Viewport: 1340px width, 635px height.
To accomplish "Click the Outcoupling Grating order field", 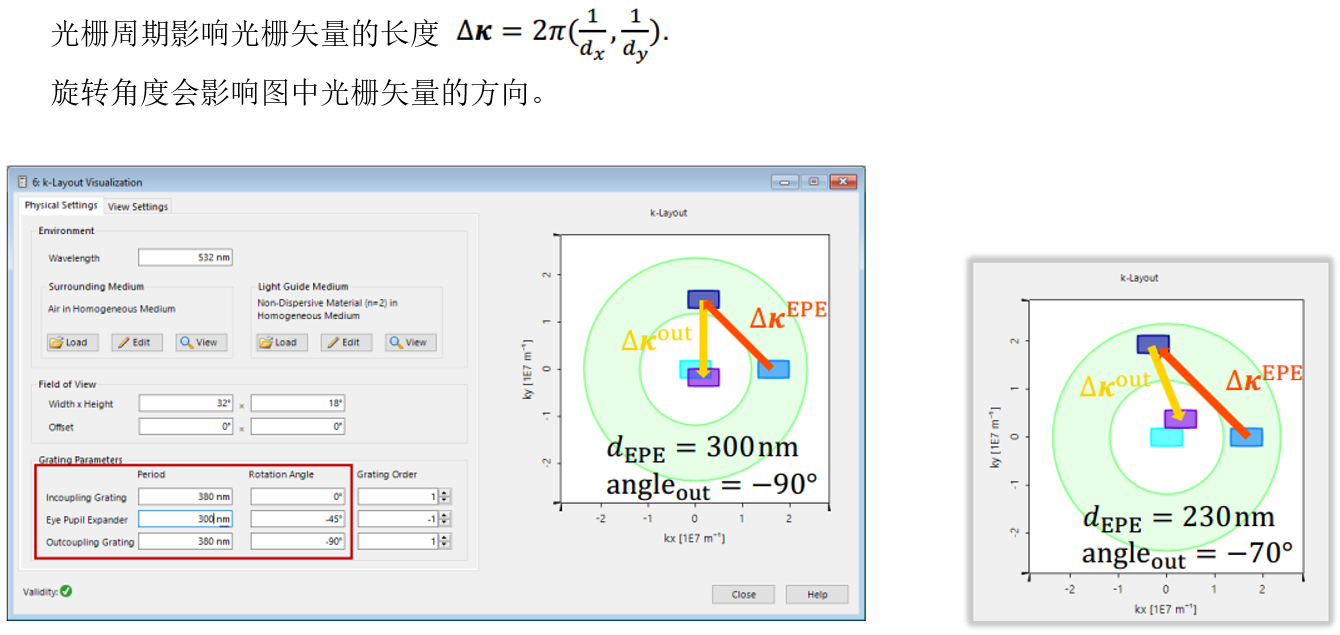I will point(398,542).
